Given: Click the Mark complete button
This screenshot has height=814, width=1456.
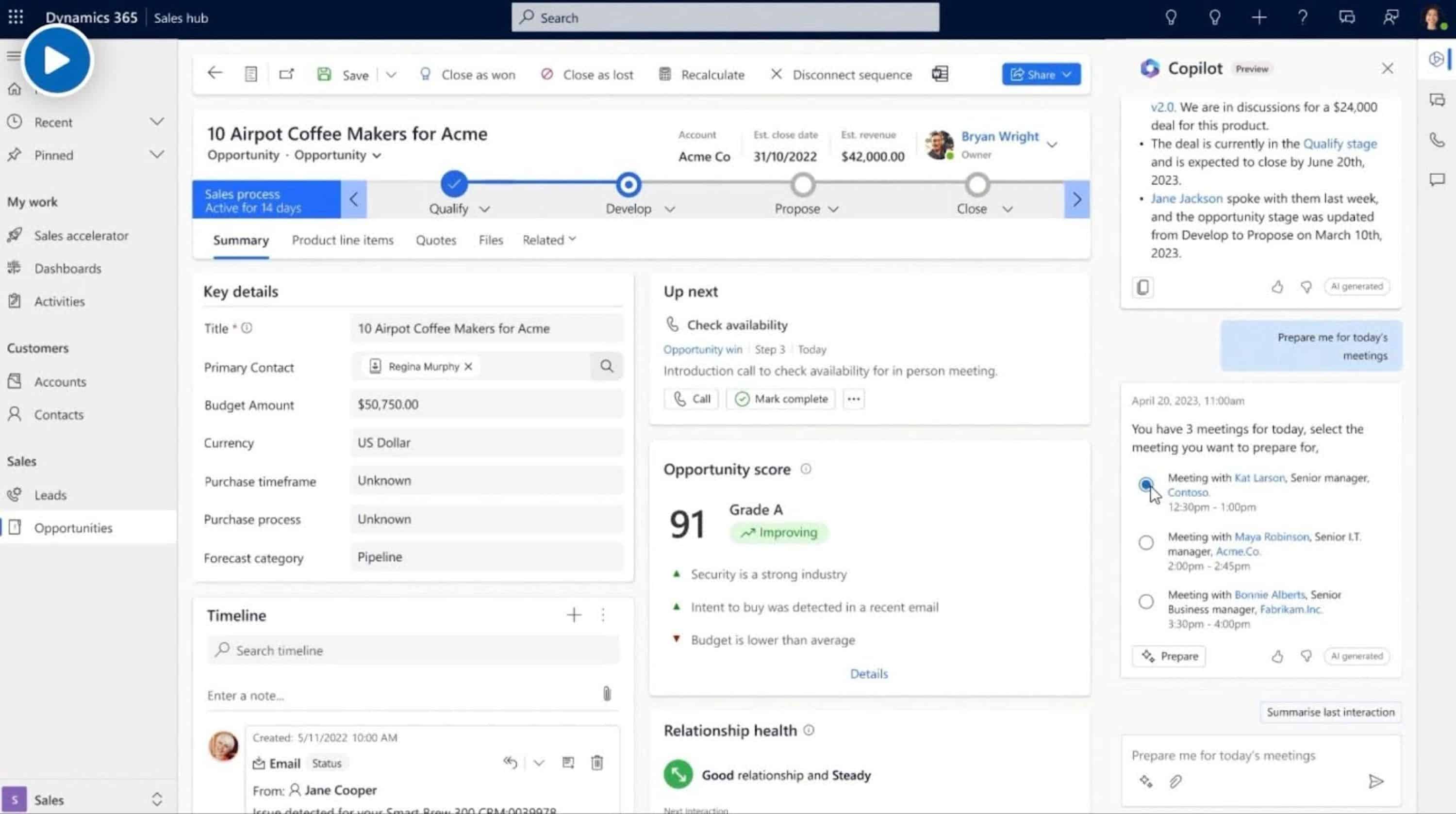Looking at the screenshot, I should coord(780,399).
